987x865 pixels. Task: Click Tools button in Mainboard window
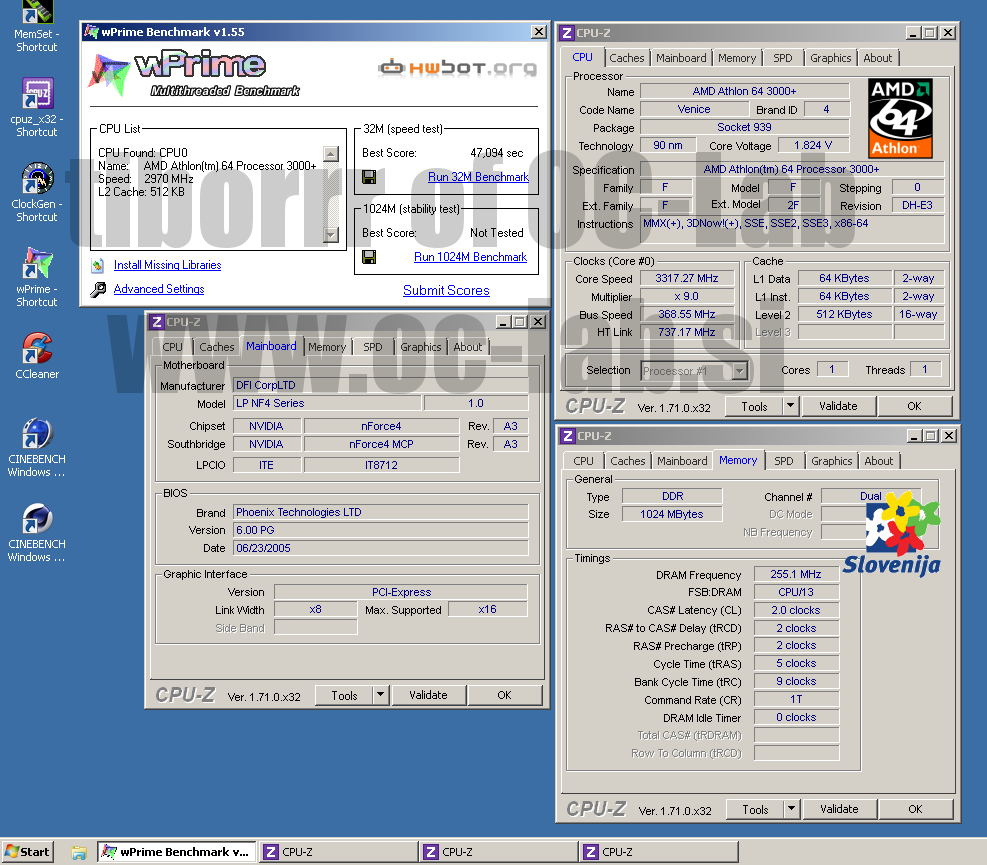(344, 696)
